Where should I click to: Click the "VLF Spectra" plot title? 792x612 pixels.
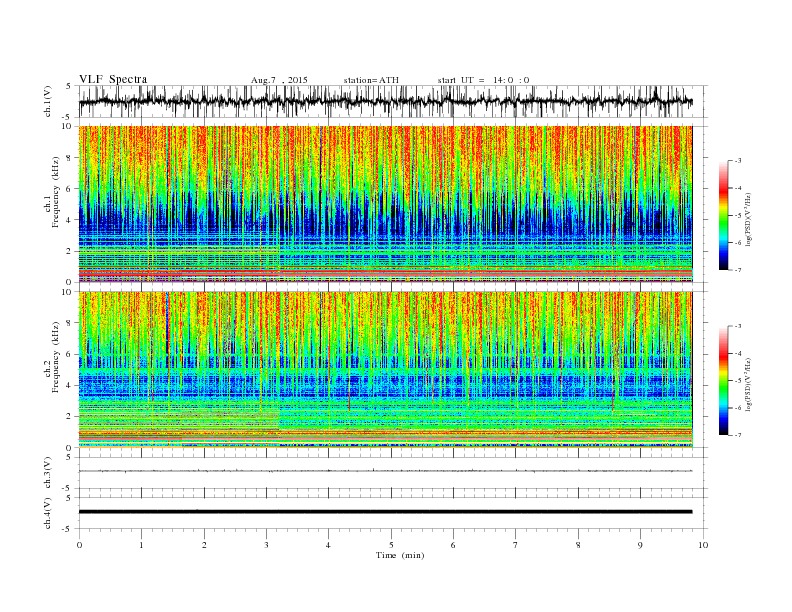coord(113,79)
